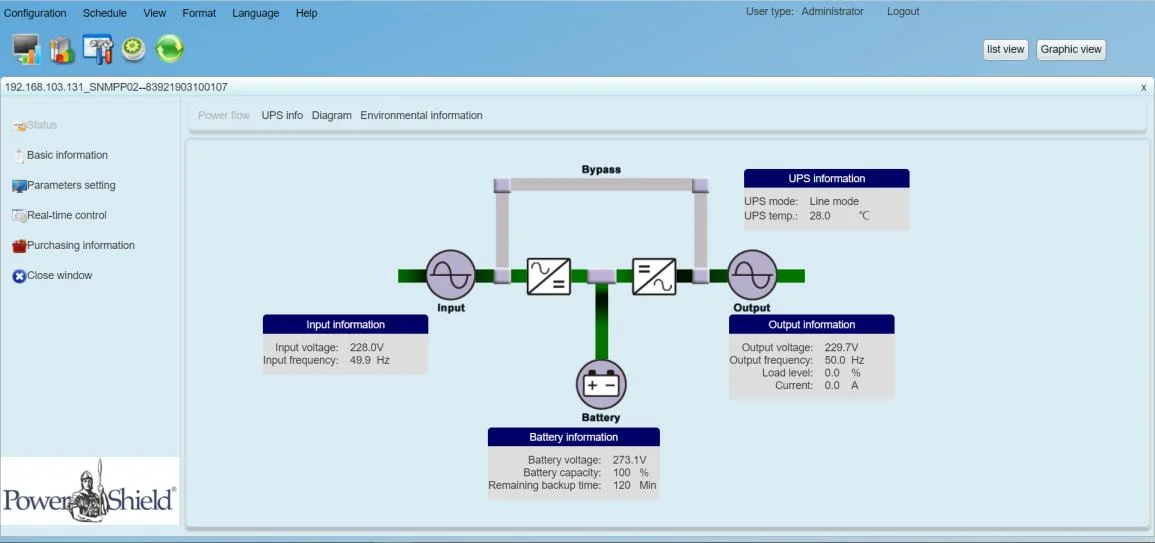The image size is (1155, 543).
Task: Click the monitor with bar chart toolbar icon
Action: 27,49
